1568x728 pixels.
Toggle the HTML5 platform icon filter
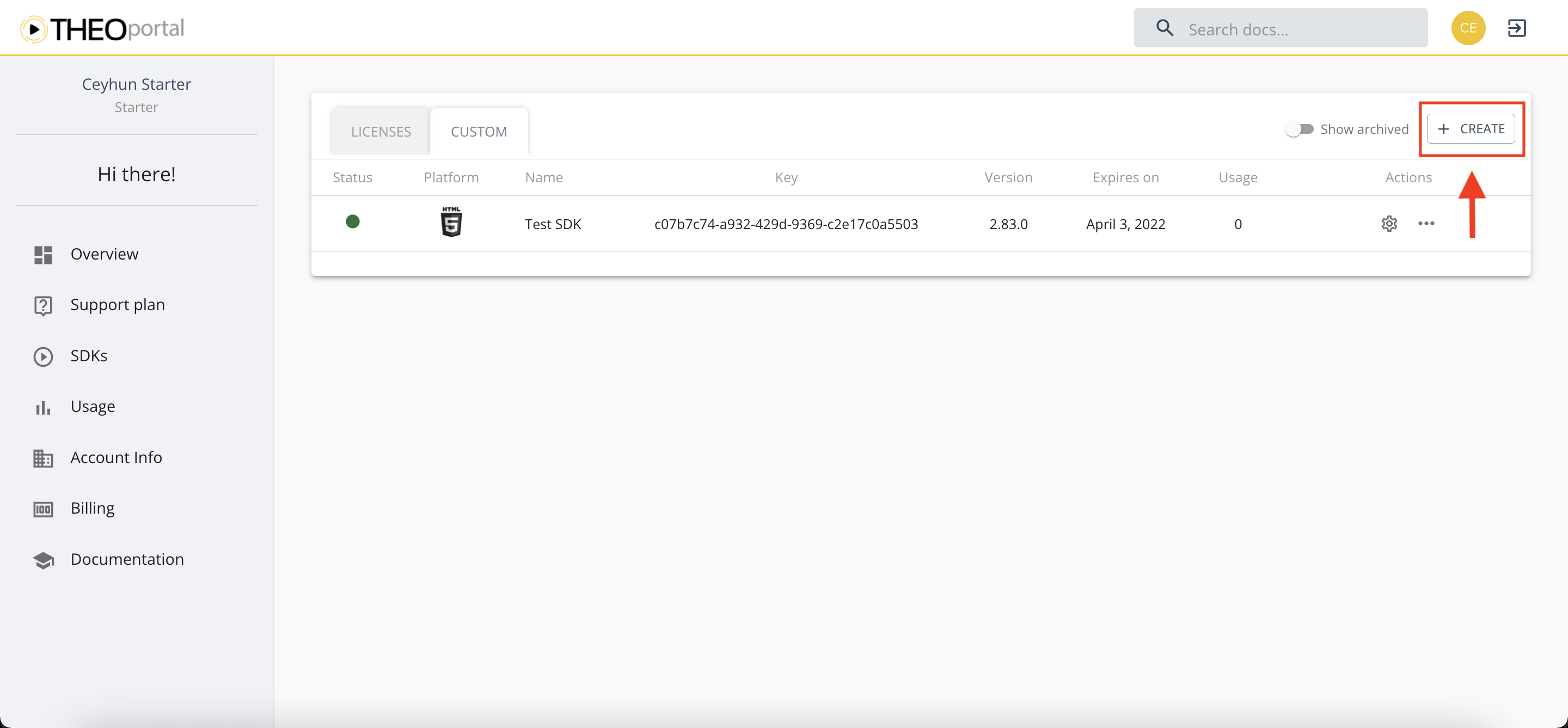click(x=451, y=221)
